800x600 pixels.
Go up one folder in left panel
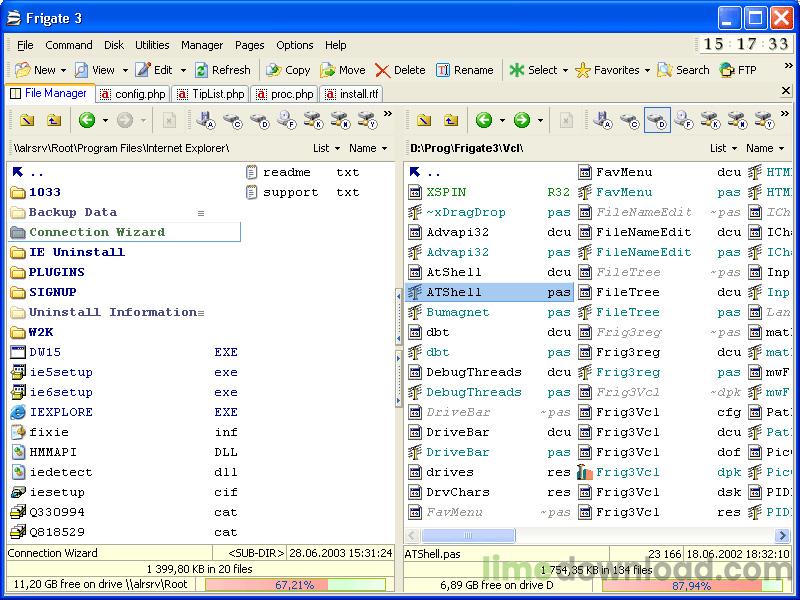[x=54, y=120]
